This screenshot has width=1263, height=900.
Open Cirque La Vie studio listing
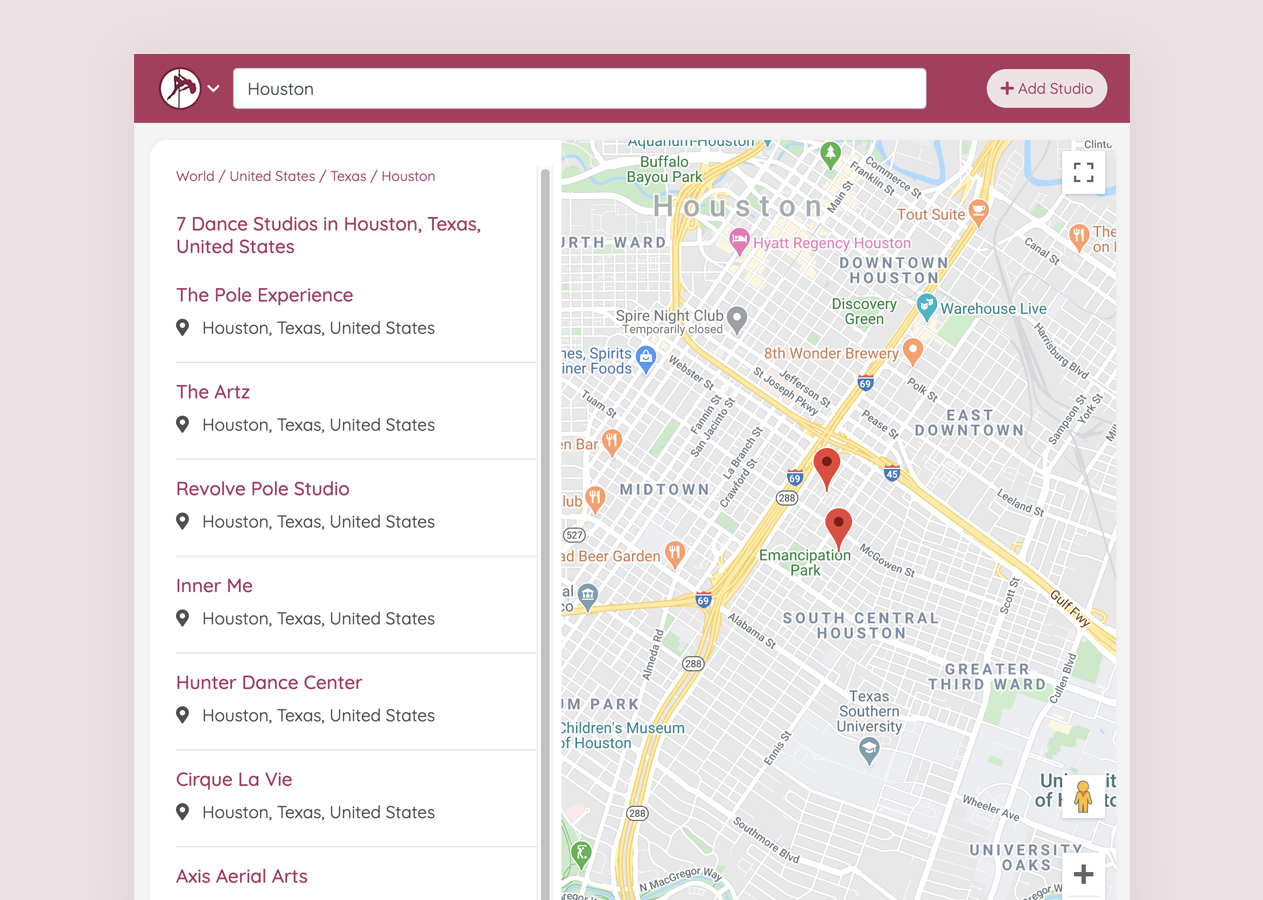click(x=234, y=780)
